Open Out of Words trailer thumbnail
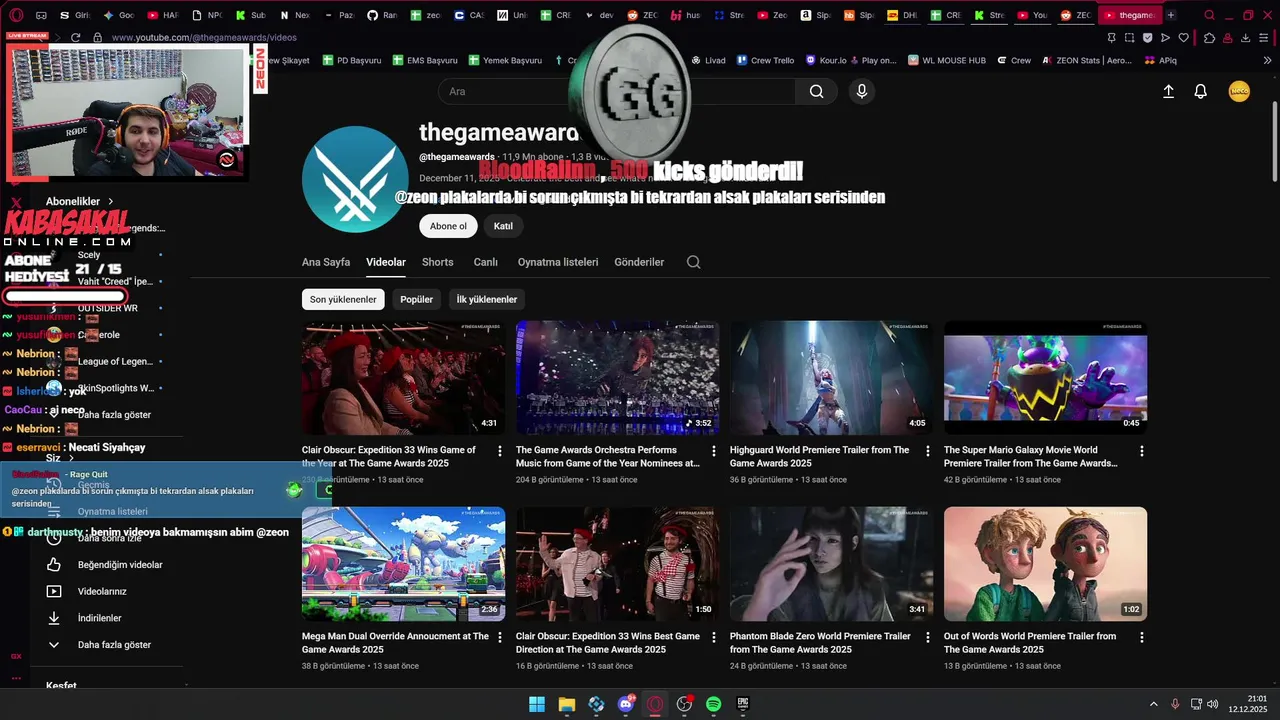 tap(1045, 564)
